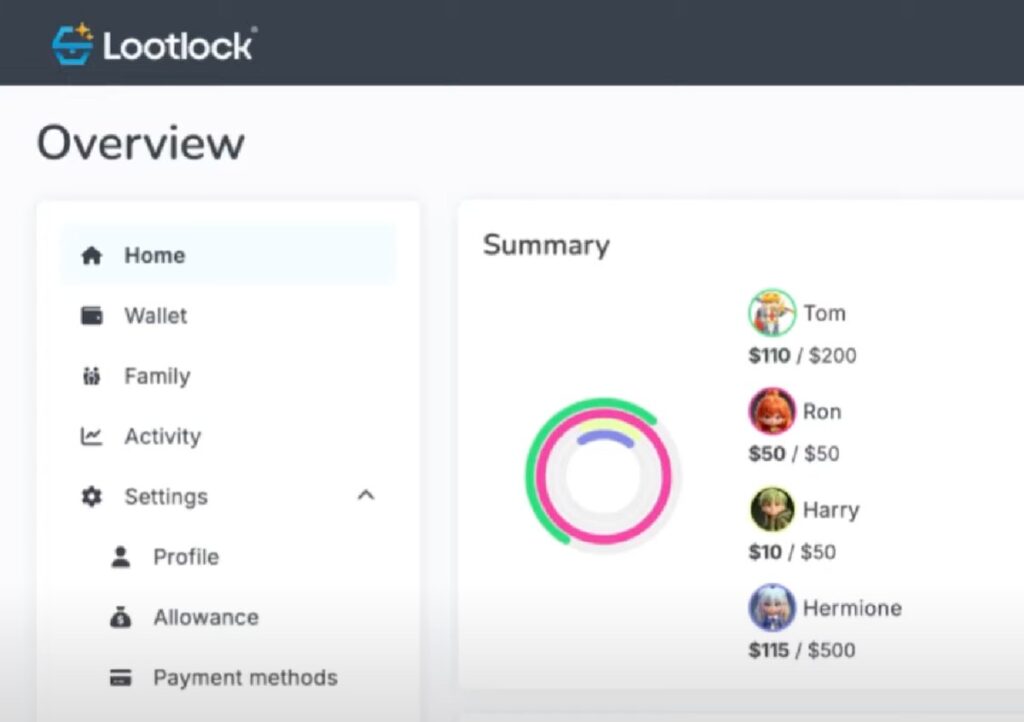Open the Activity page
The image size is (1024, 722).
pos(162,437)
